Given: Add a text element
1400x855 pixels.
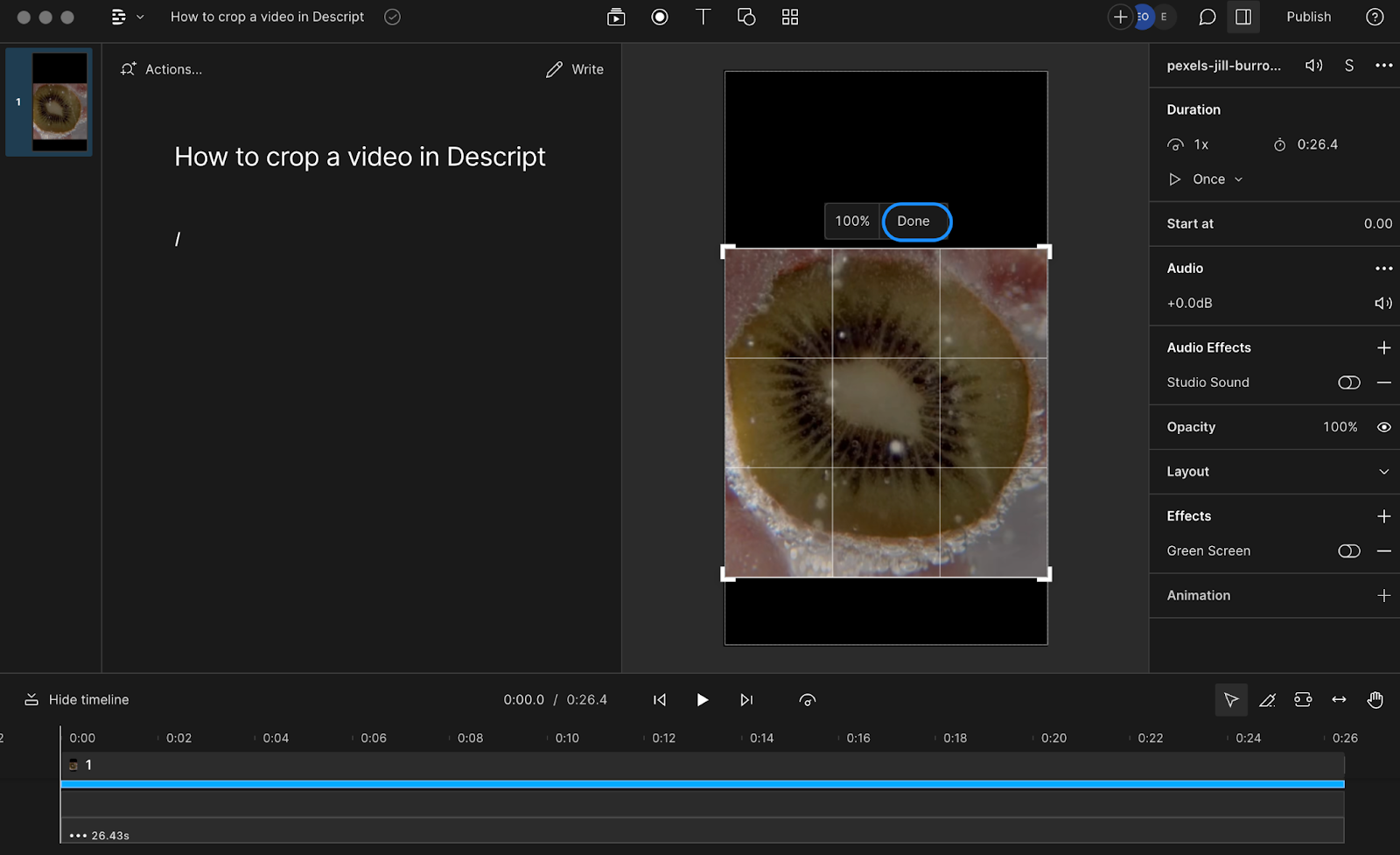Looking at the screenshot, I should click(x=703, y=17).
